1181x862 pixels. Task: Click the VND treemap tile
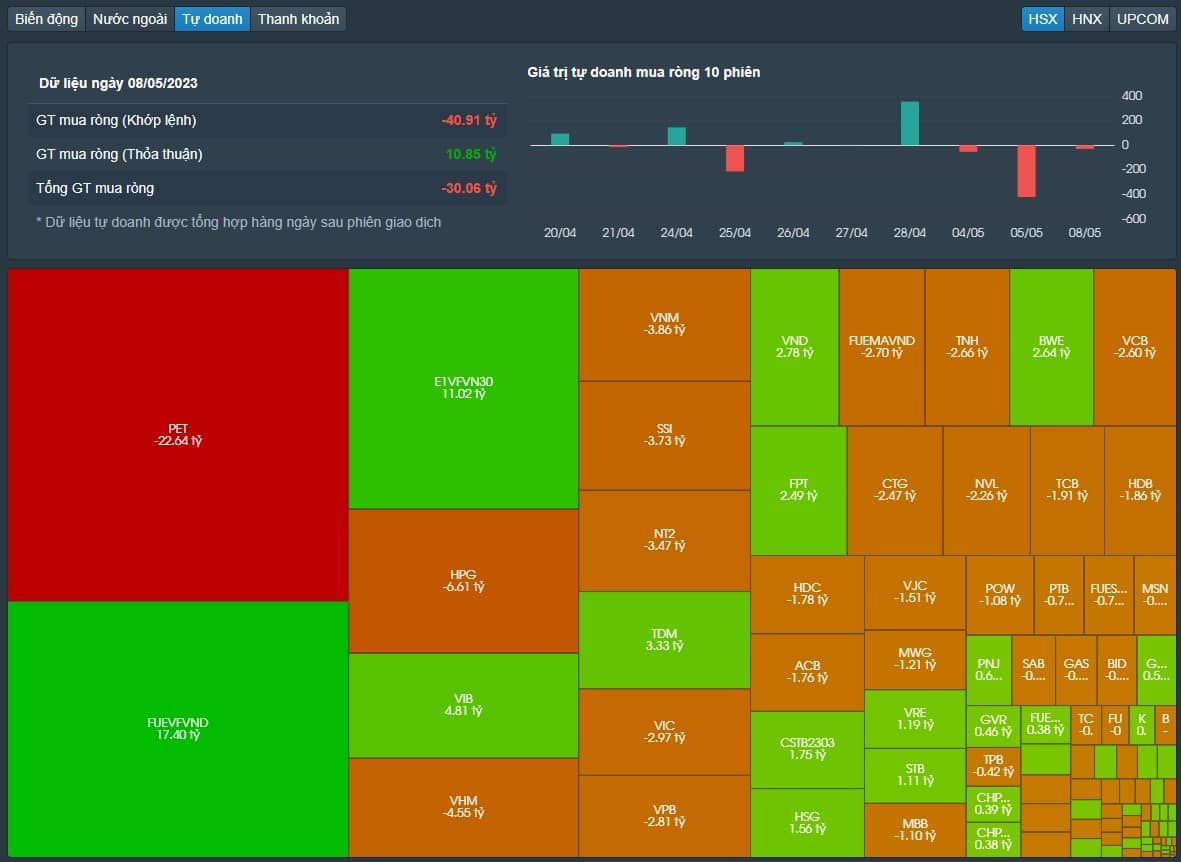[795, 347]
